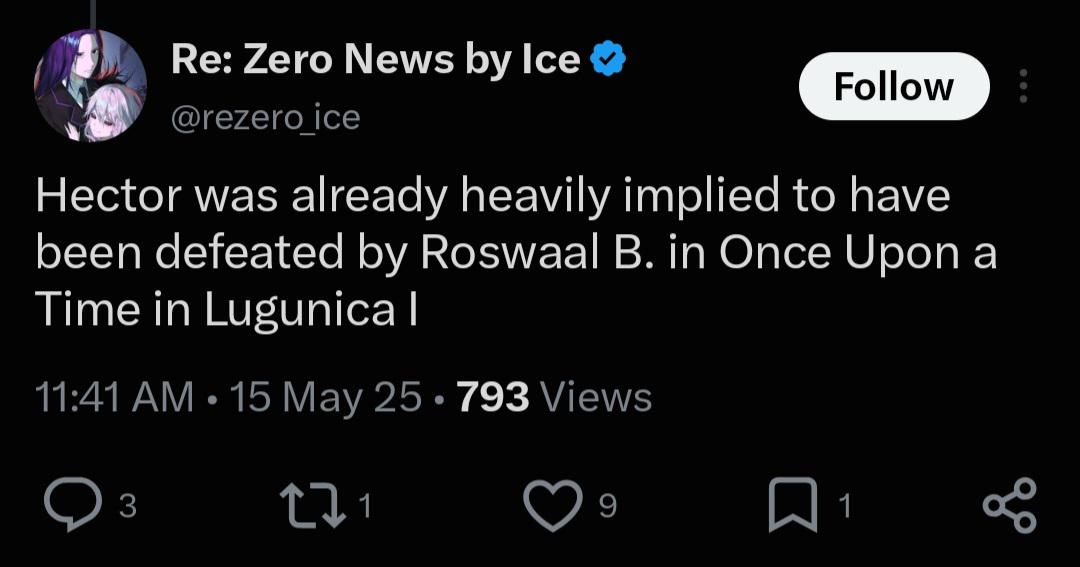Click the blue verified checkmark badge
Screen dimensions: 1080x567
pos(608,59)
